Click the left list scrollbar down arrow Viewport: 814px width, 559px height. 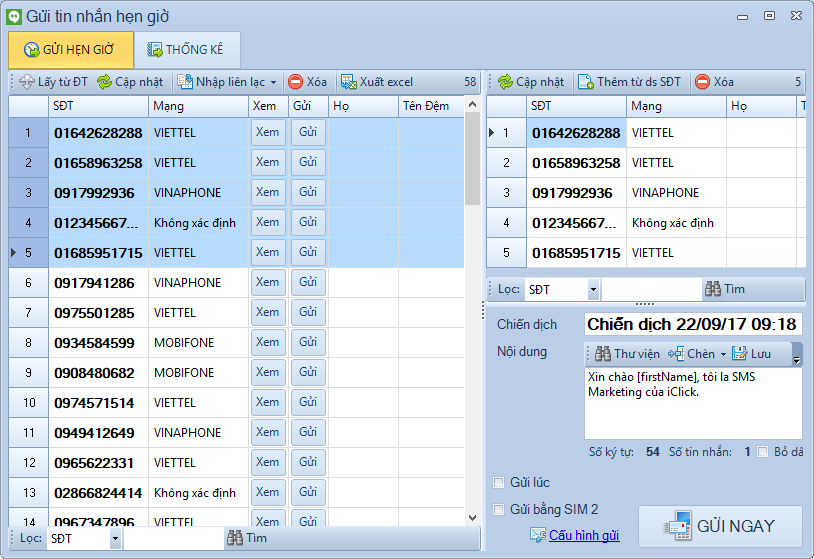coord(472,517)
